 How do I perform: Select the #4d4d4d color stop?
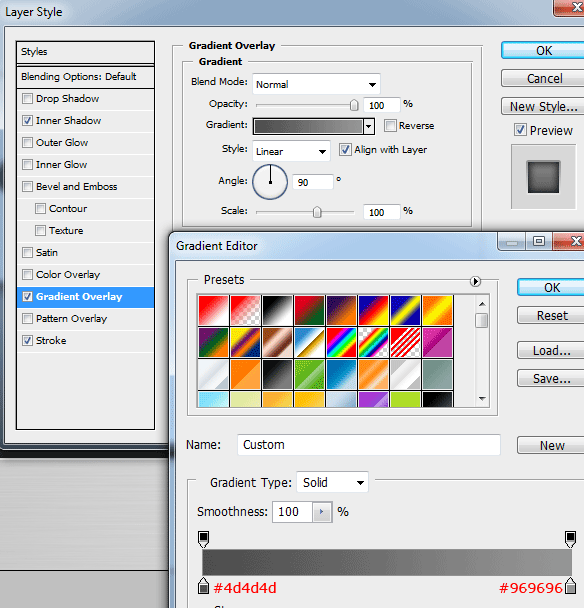(x=203, y=586)
